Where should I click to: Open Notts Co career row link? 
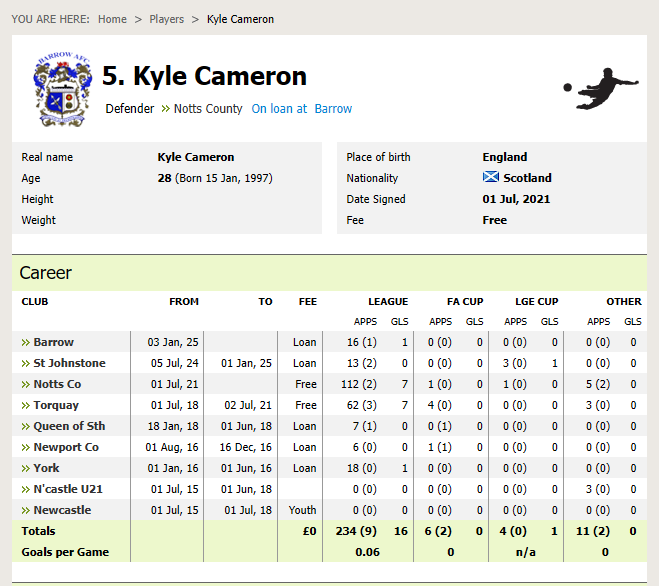point(57,384)
